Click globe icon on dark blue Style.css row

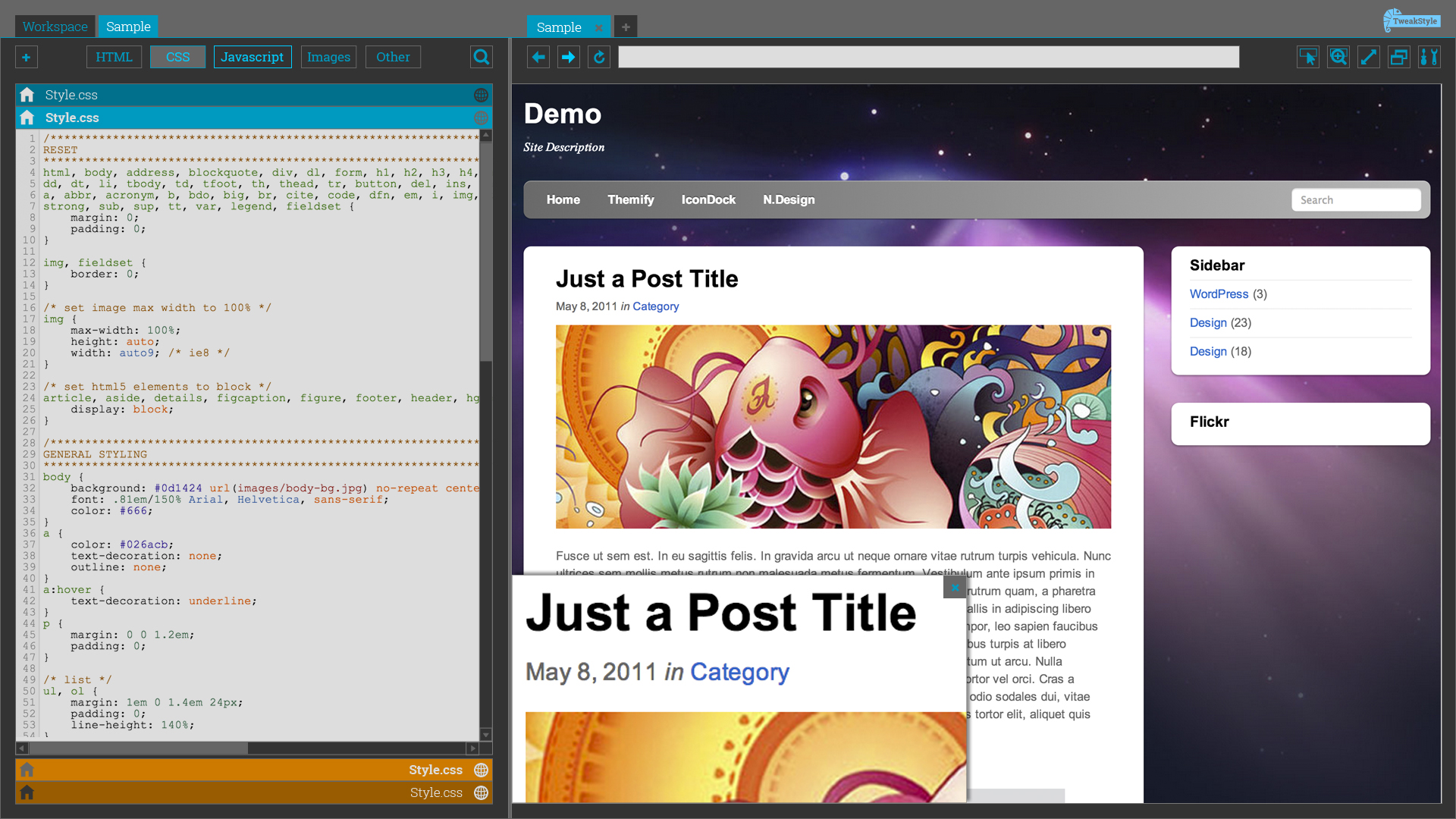click(x=481, y=95)
